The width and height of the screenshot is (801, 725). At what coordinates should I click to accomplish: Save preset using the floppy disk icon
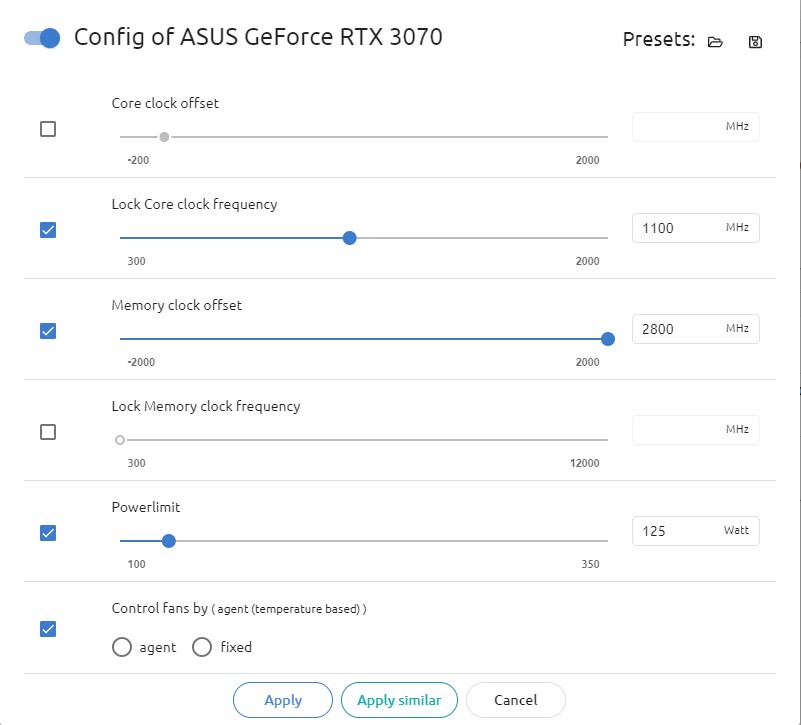(x=755, y=42)
